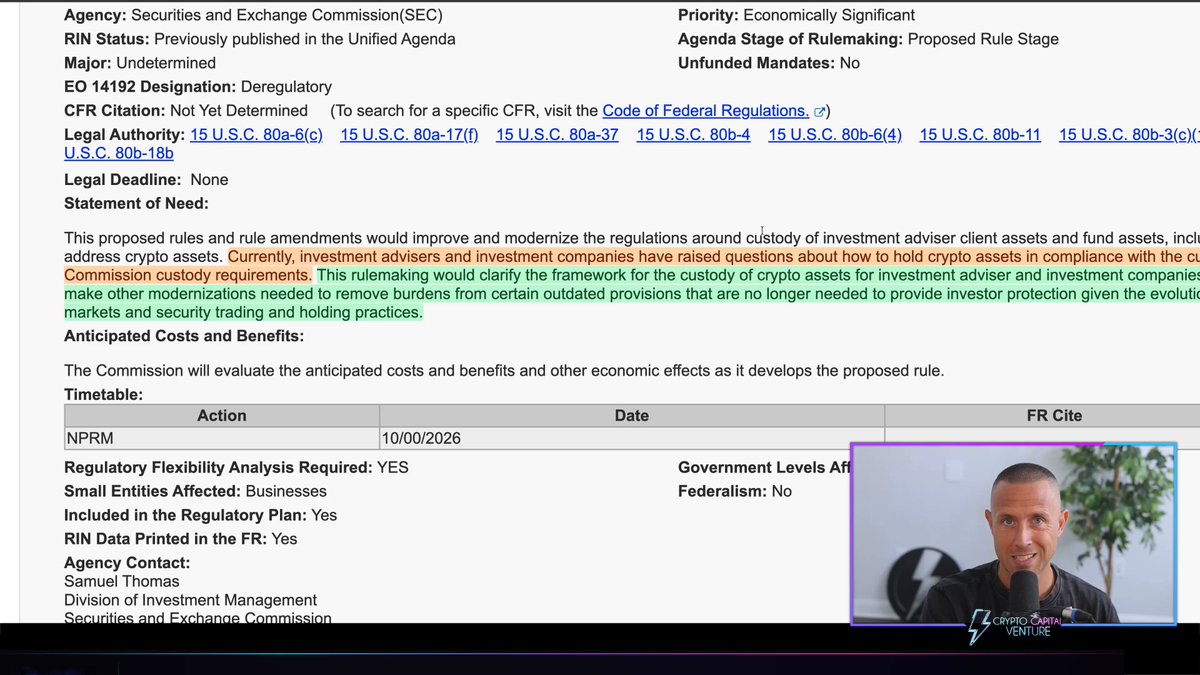
Task: Click the Action column header in Timetable
Action: pyautogui.click(x=222, y=415)
